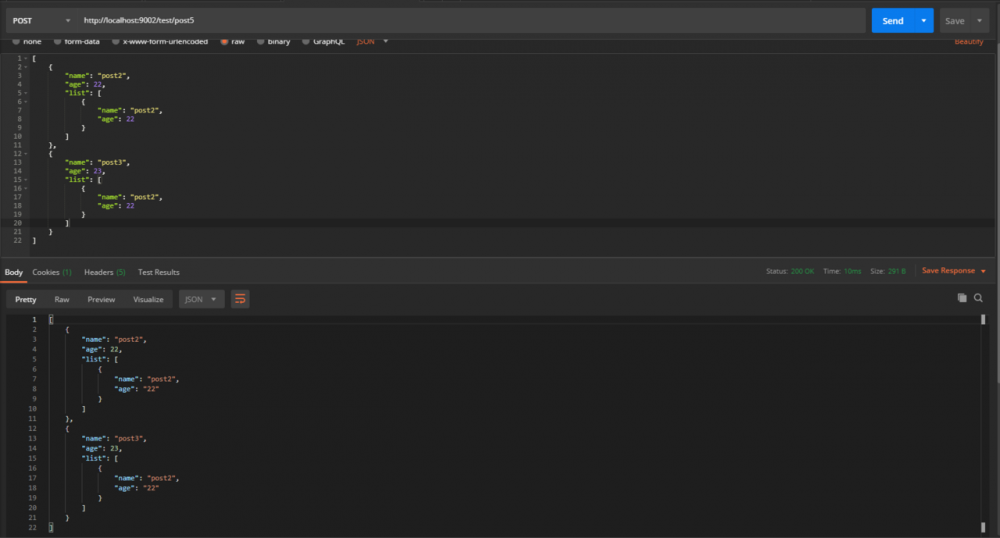Open the Send button dropdown arrow

pyautogui.click(x=923, y=20)
